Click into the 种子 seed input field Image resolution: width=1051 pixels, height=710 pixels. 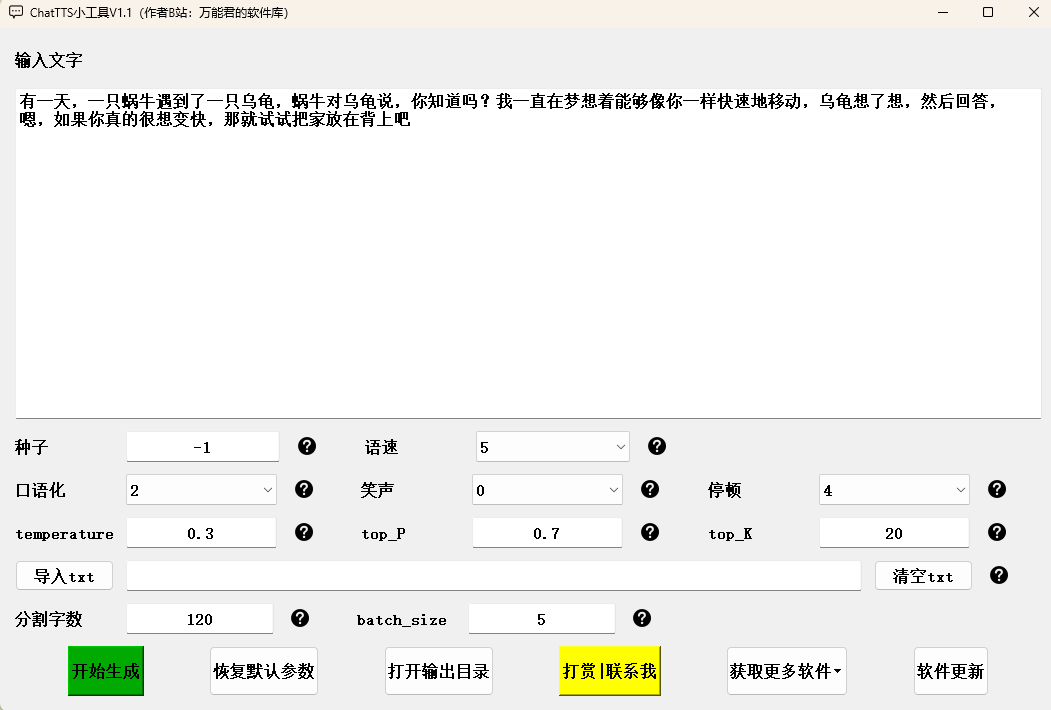202,447
